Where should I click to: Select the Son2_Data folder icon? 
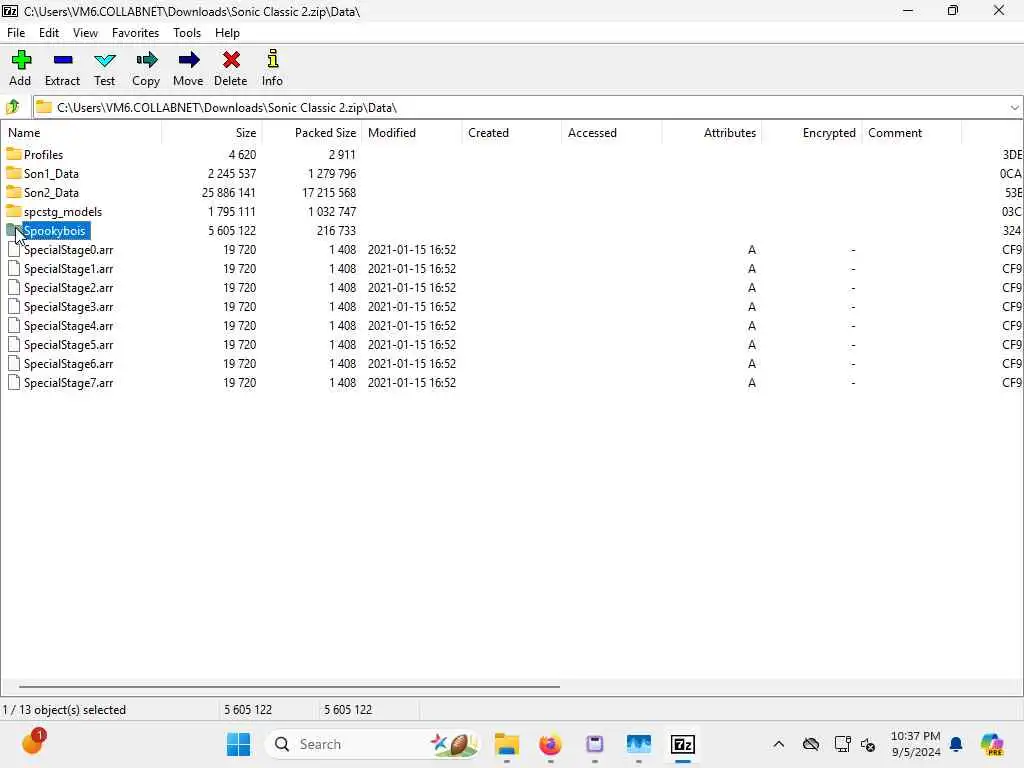(x=14, y=192)
